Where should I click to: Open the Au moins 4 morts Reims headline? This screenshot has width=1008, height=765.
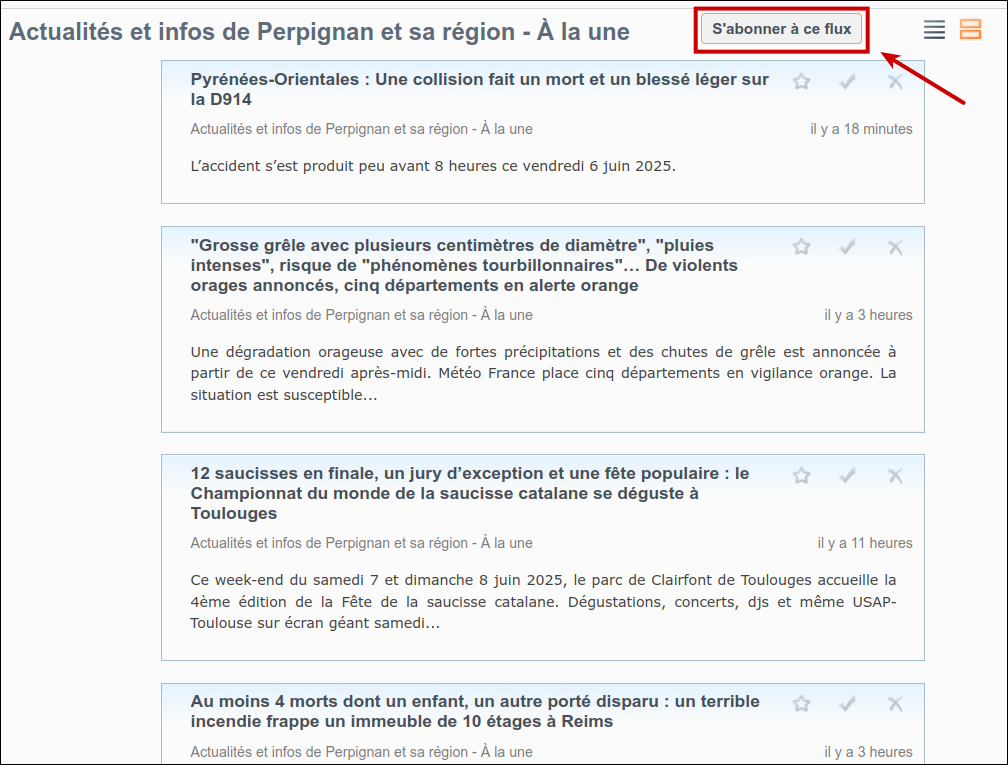coord(475,711)
